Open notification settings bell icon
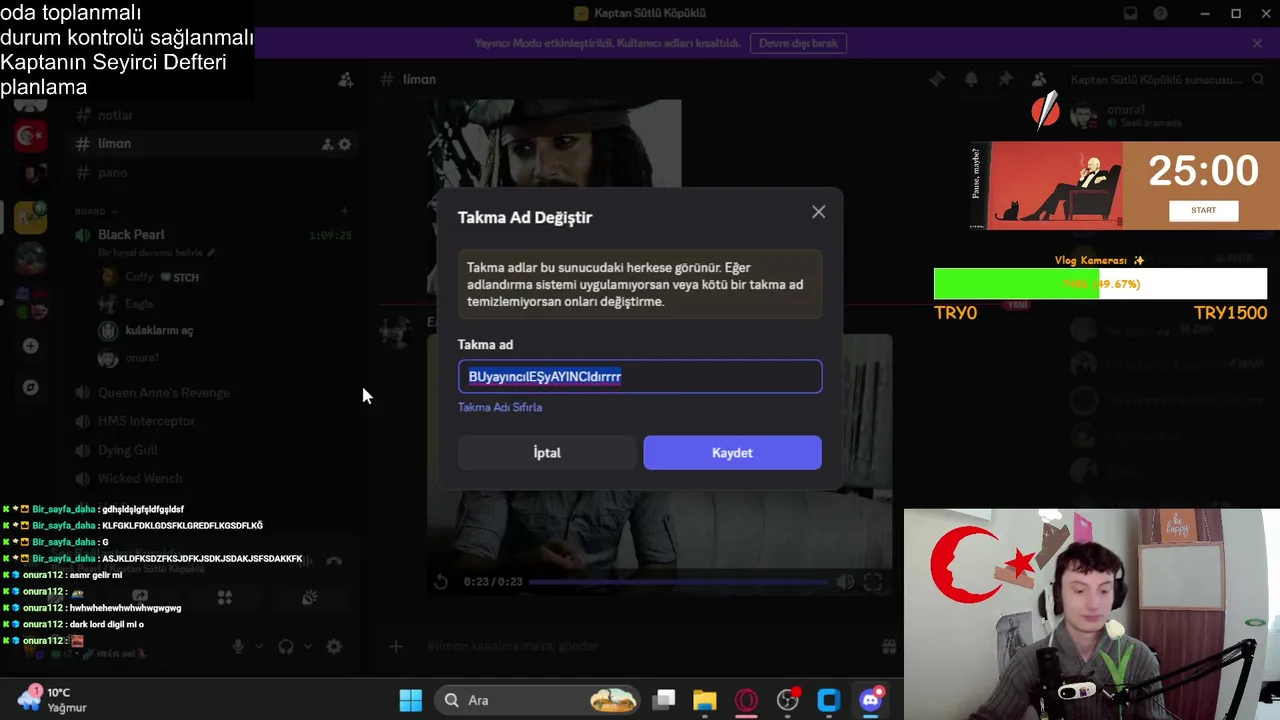The image size is (1280, 720). coord(971,79)
